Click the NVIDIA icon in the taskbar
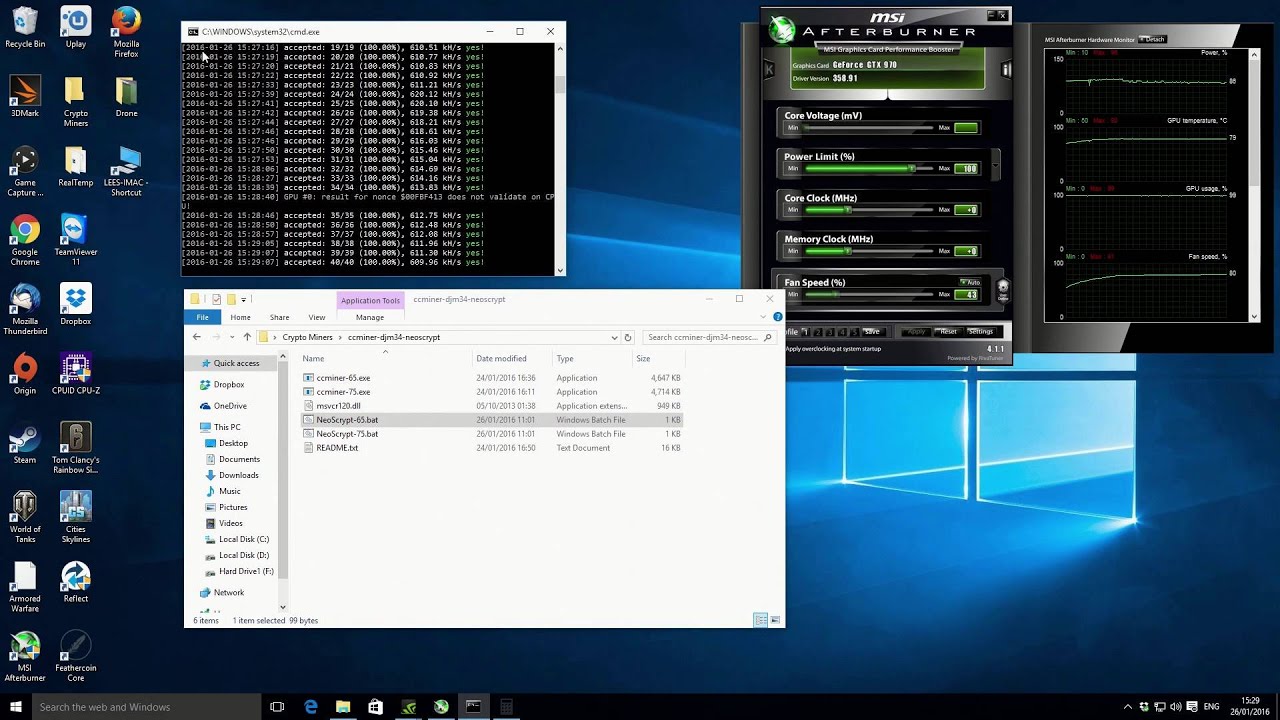The height and width of the screenshot is (720, 1280). point(409,707)
